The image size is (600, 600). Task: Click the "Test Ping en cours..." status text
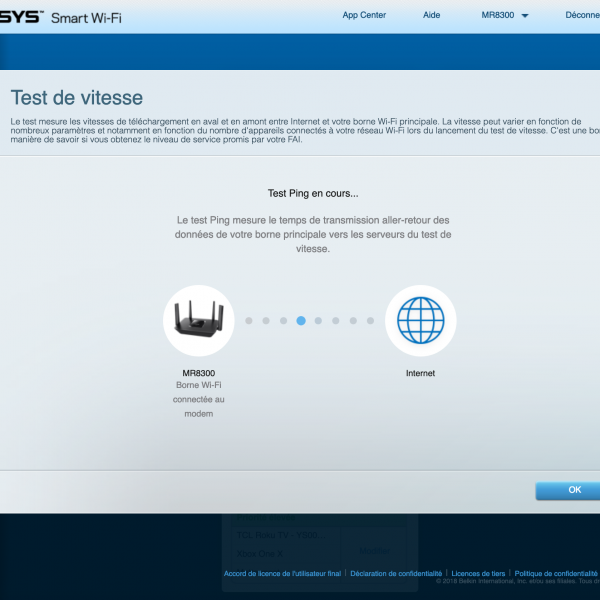tap(313, 194)
